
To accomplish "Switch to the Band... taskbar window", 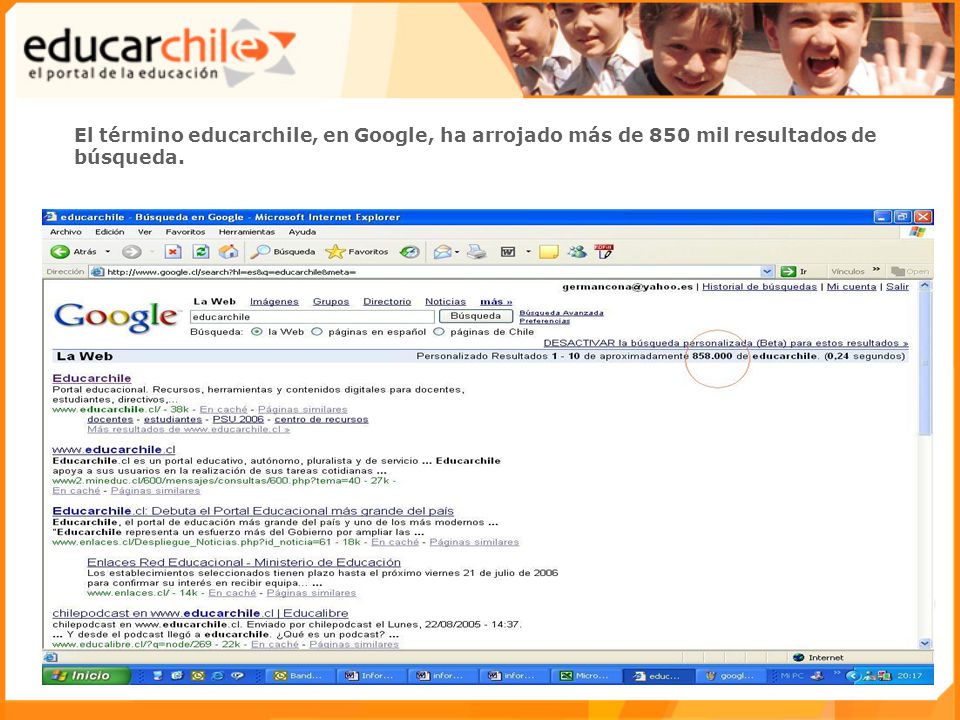I will point(301,675).
